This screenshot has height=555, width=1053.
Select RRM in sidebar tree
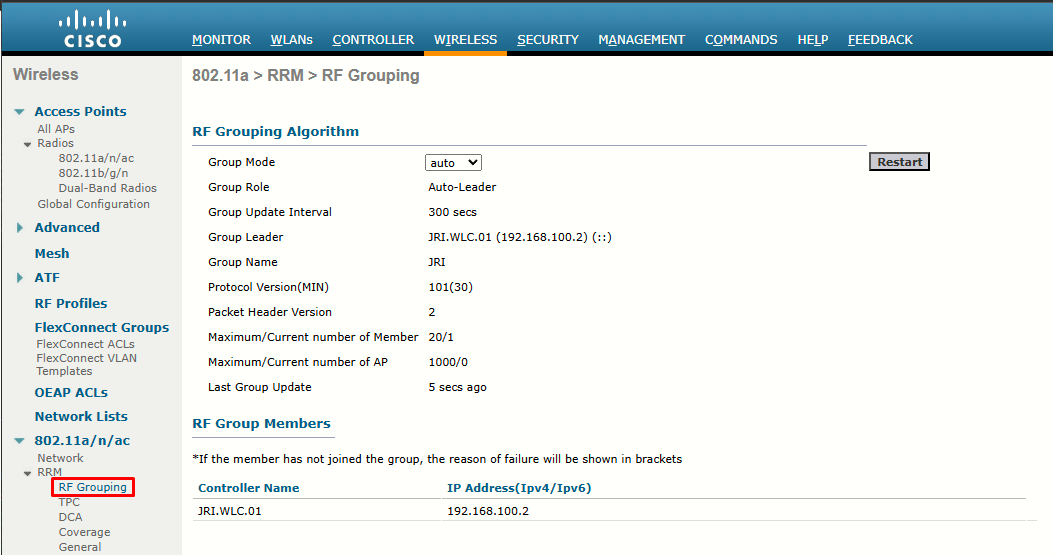(50, 472)
